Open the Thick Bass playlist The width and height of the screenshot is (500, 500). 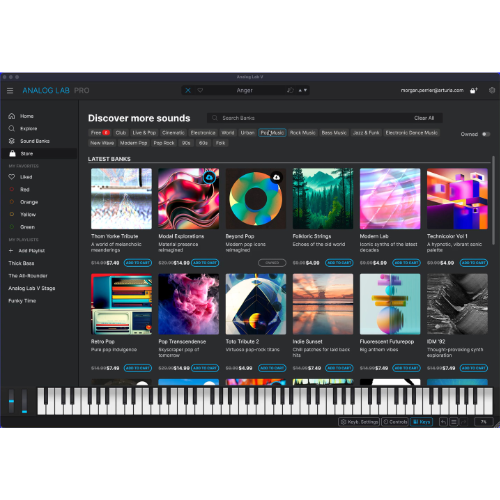21,263
